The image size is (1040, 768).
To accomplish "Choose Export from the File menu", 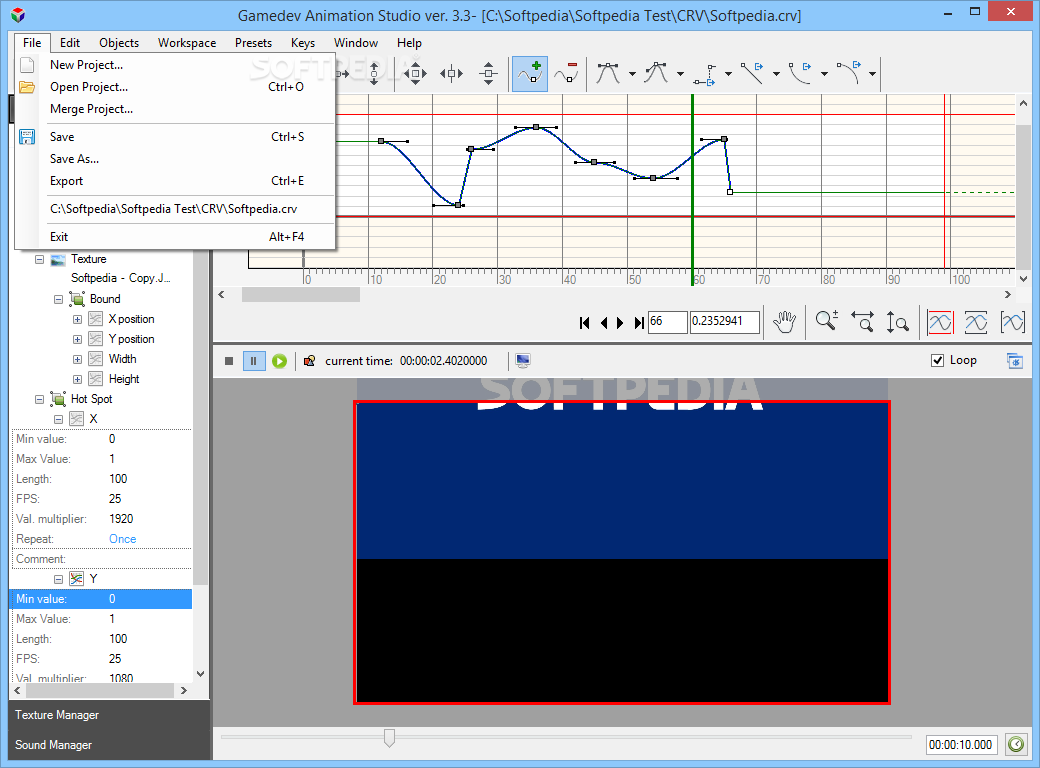I will [176, 181].
